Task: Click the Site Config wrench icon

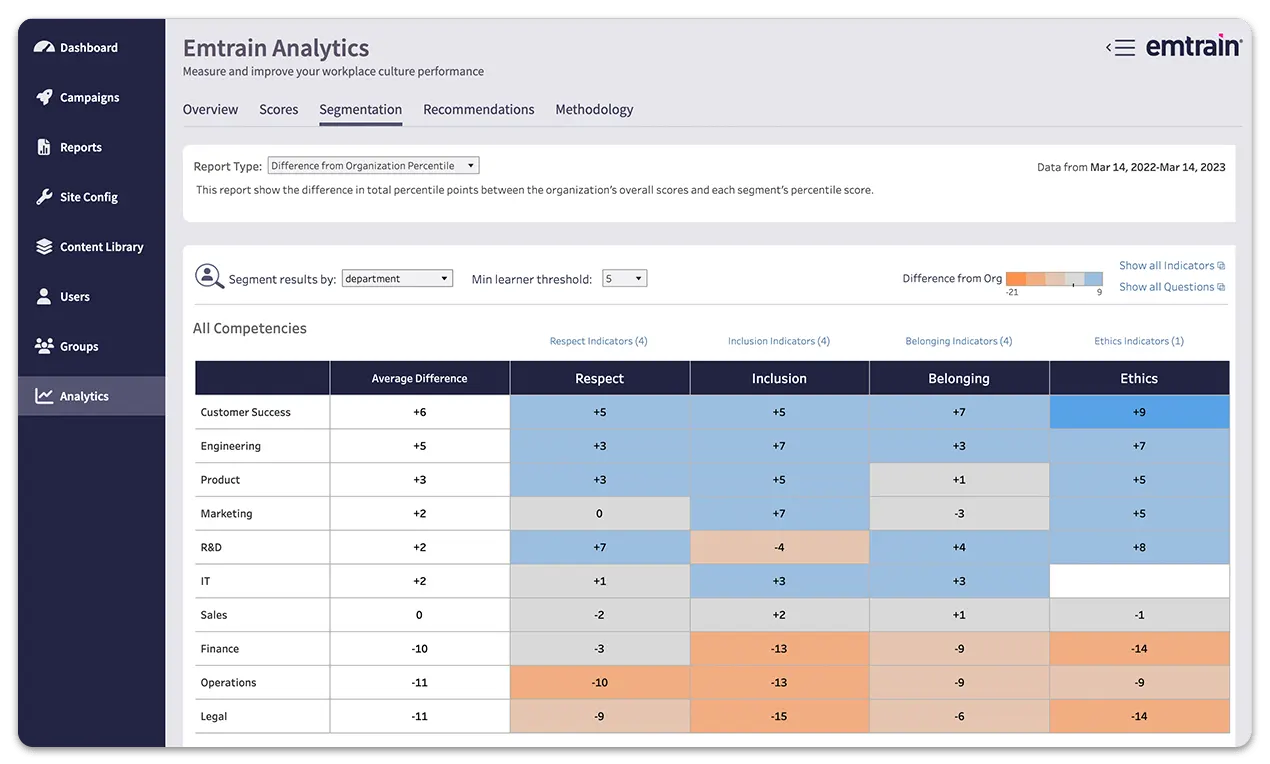Action: point(44,197)
